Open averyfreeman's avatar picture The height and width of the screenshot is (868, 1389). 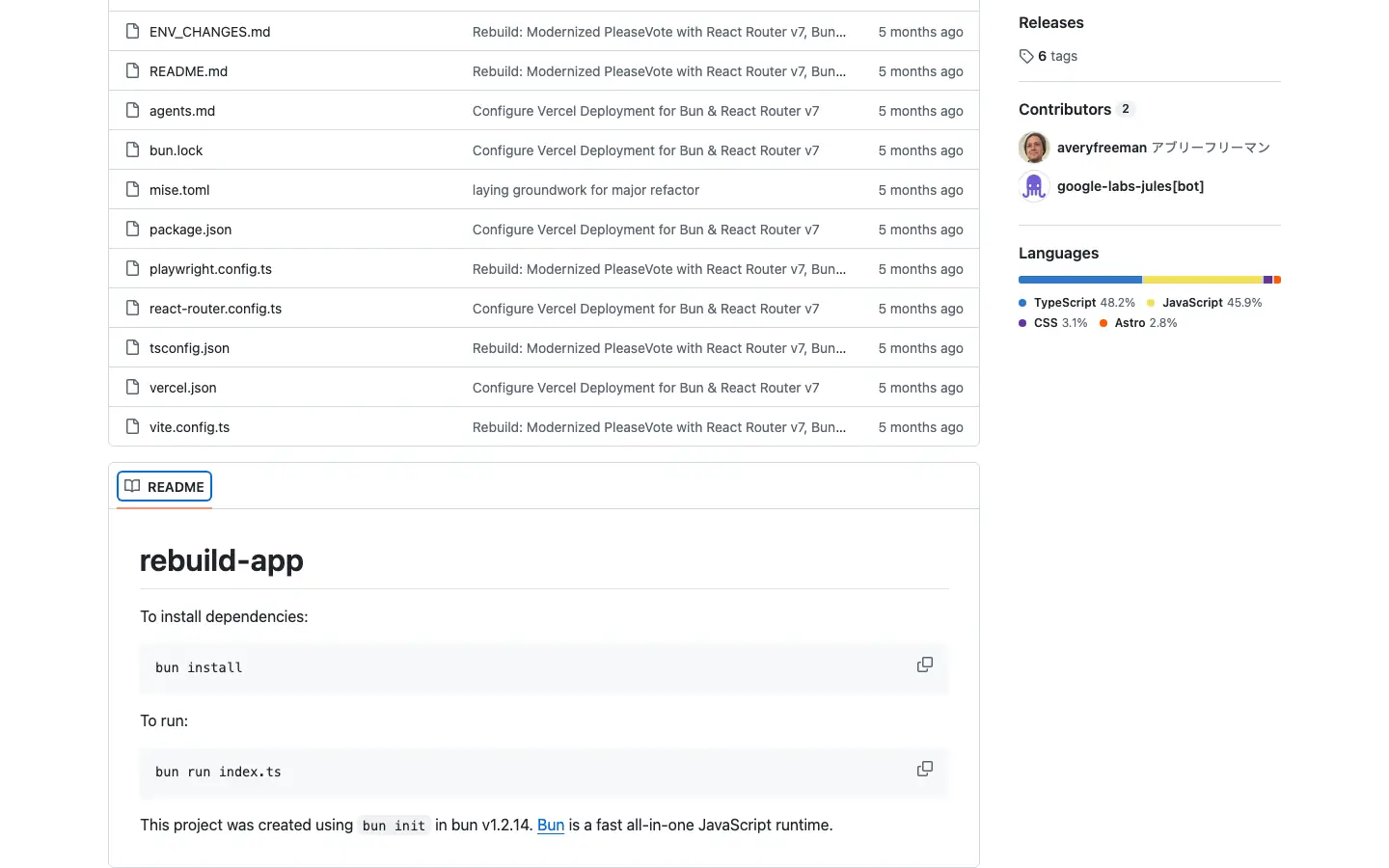1034,148
